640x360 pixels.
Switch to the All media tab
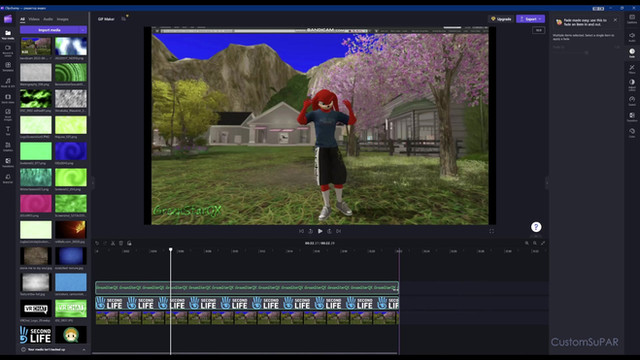(22, 19)
